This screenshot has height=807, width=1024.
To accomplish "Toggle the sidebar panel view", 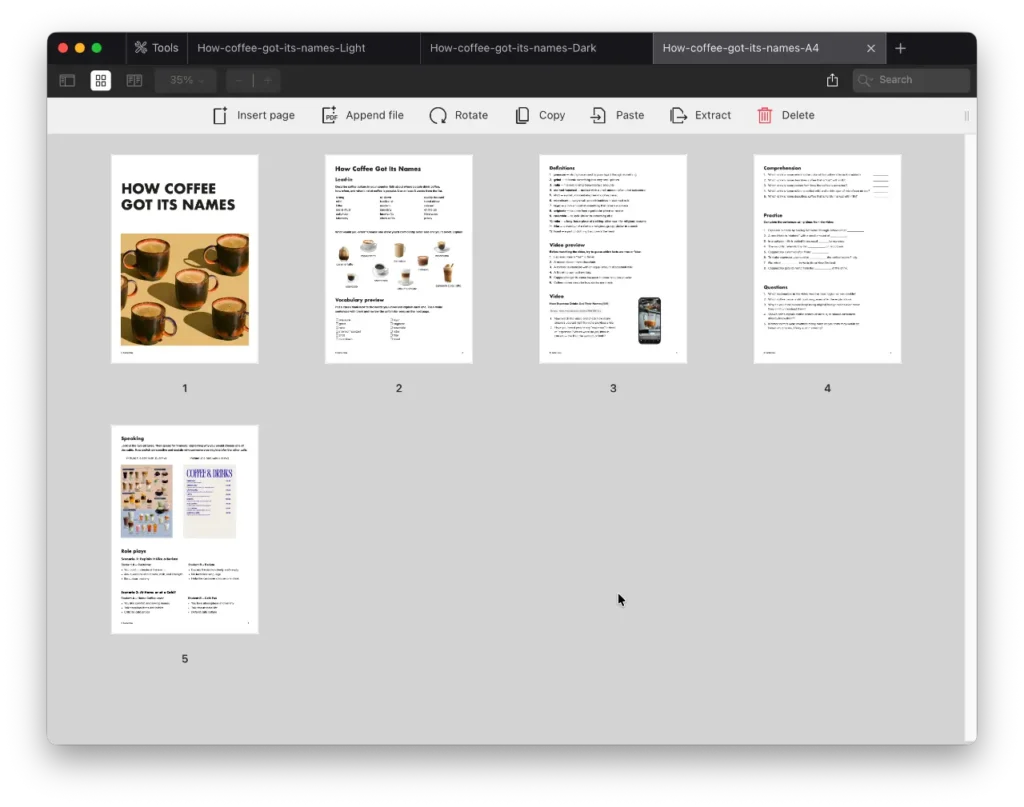I will (67, 80).
